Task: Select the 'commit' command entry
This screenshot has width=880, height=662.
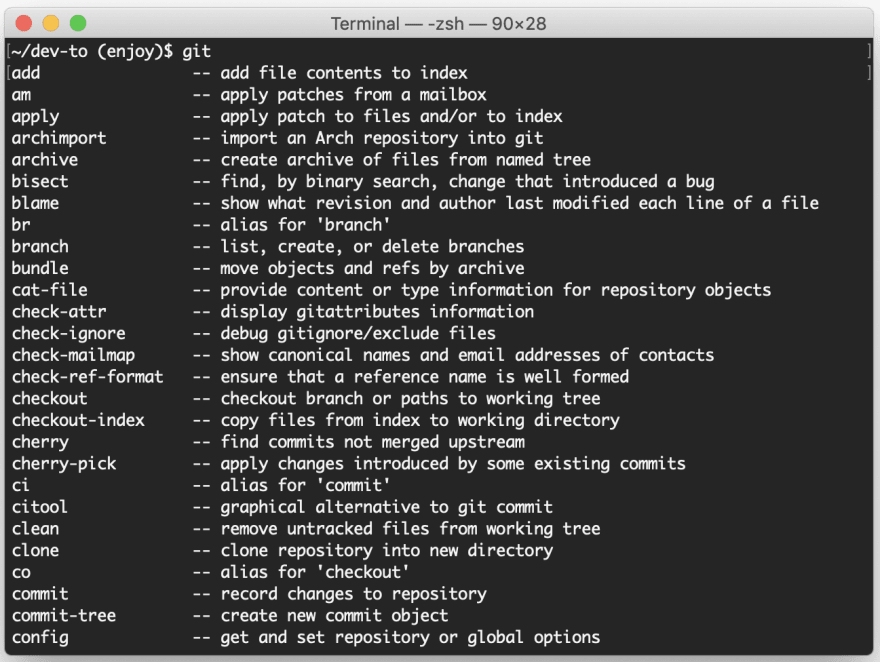Action: click(x=40, y=594)
